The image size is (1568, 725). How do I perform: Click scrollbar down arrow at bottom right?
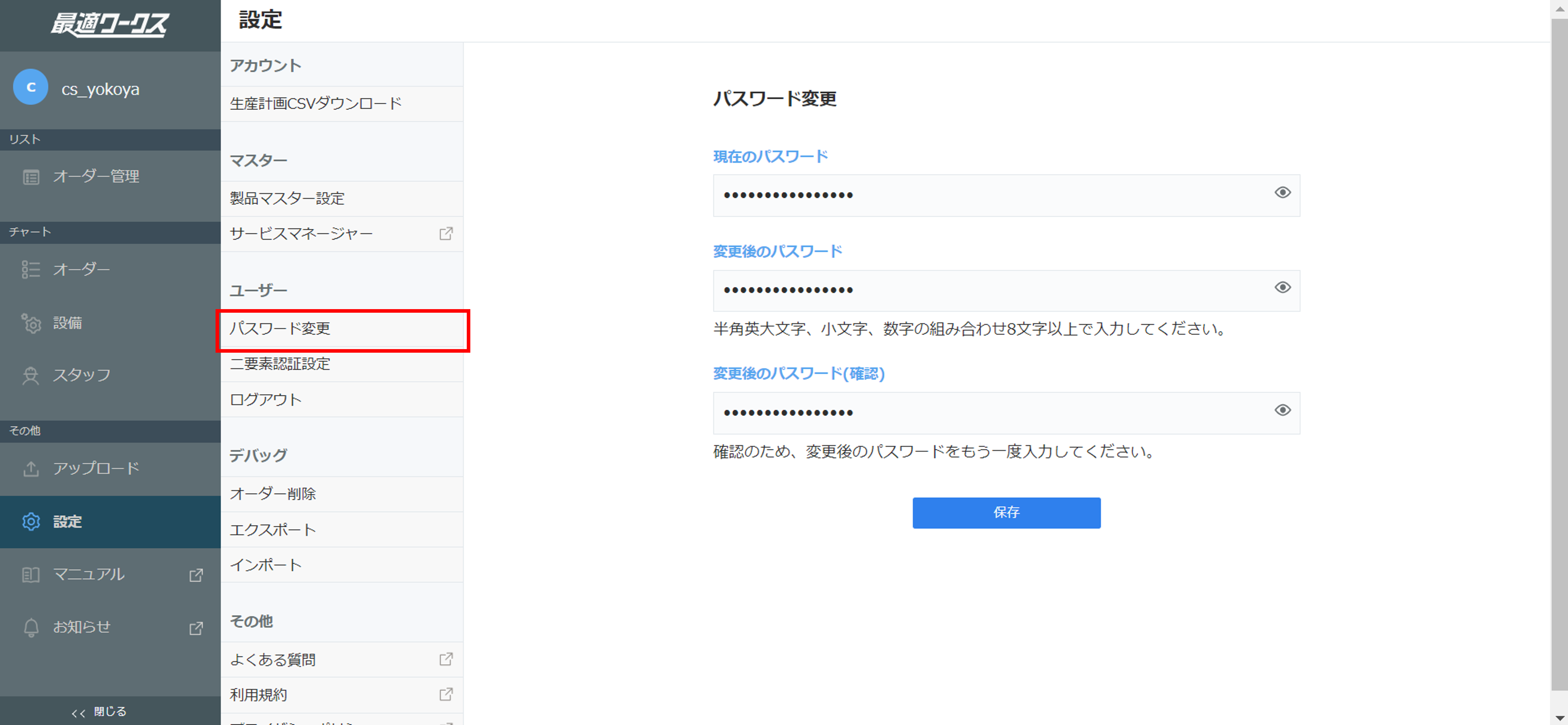click(x=1559, y=718)
